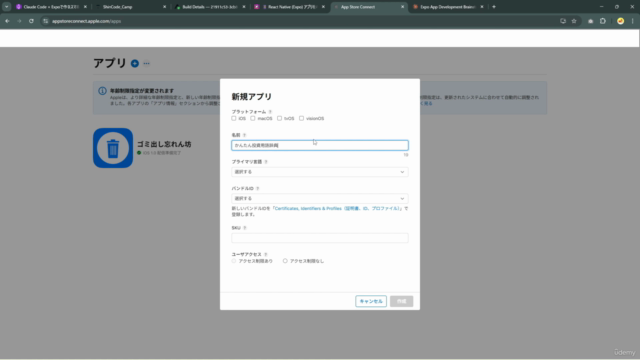Image resolution: width=640 pixels, height=360 pixels.
Task: Select the アクセス制限あり radio button
Action: (x=234, y=261)
